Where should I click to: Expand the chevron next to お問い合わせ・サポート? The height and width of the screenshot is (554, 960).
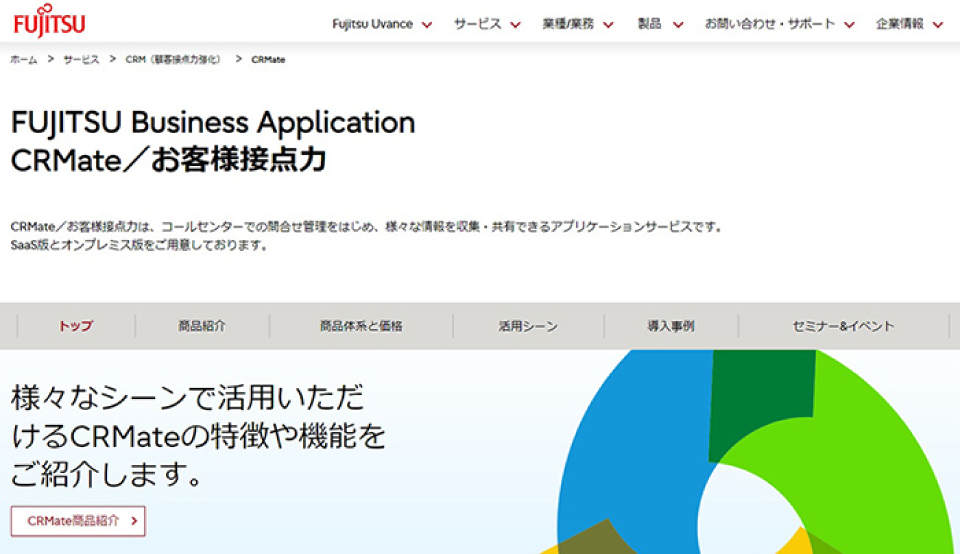click(x=849, y=25)
